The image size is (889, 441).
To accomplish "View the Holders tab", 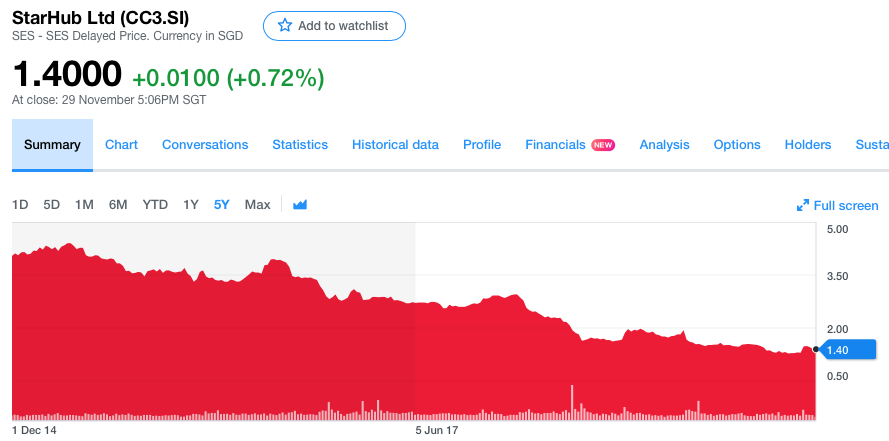I will (808, 145).
